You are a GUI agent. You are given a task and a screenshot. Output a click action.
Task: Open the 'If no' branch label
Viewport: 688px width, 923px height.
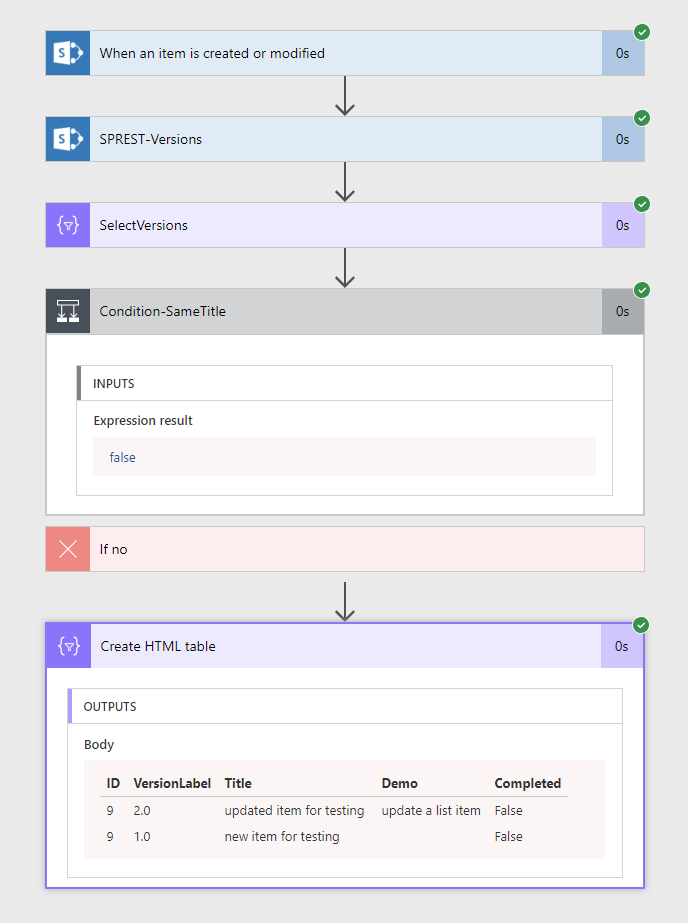tap(114, 549)
